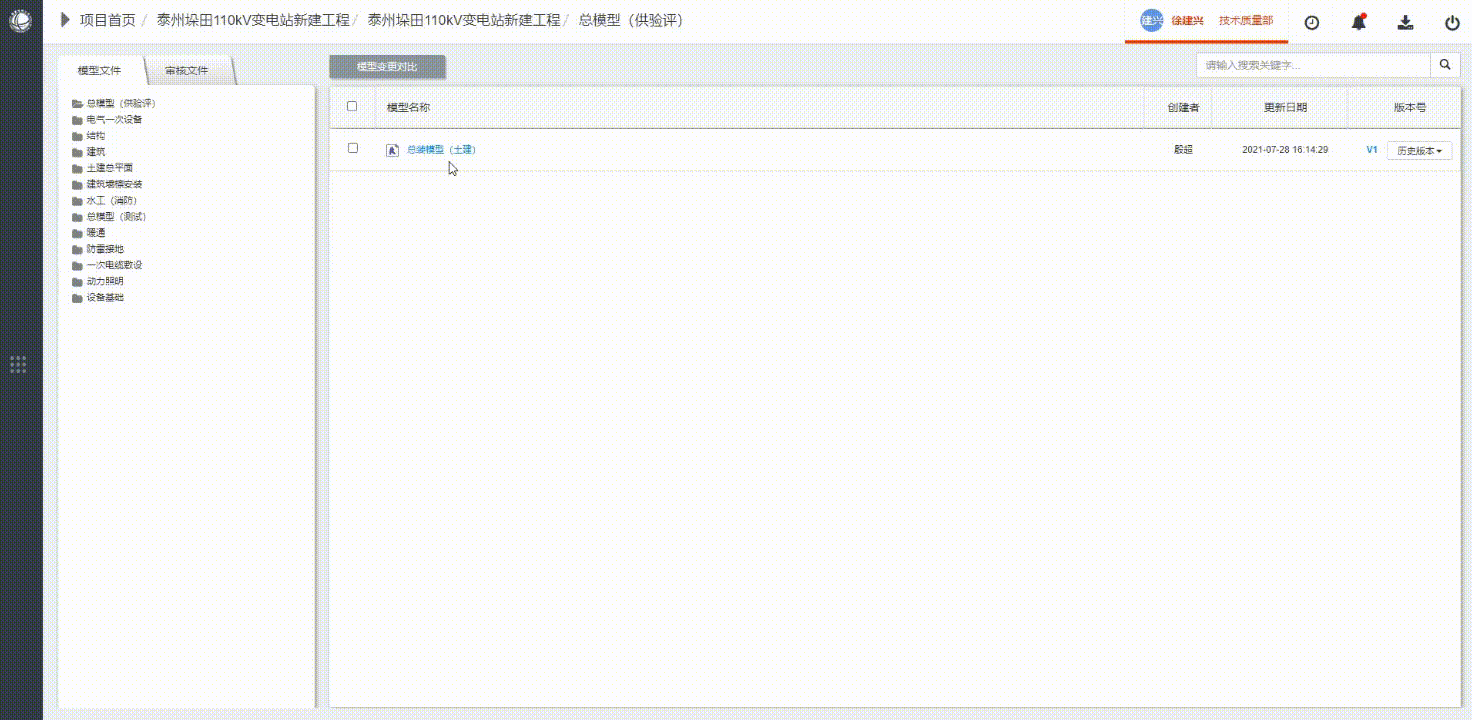Open the grid apps icon in sidebar
Viewport: 1472px width, 720px height.
tap(18, 364)
